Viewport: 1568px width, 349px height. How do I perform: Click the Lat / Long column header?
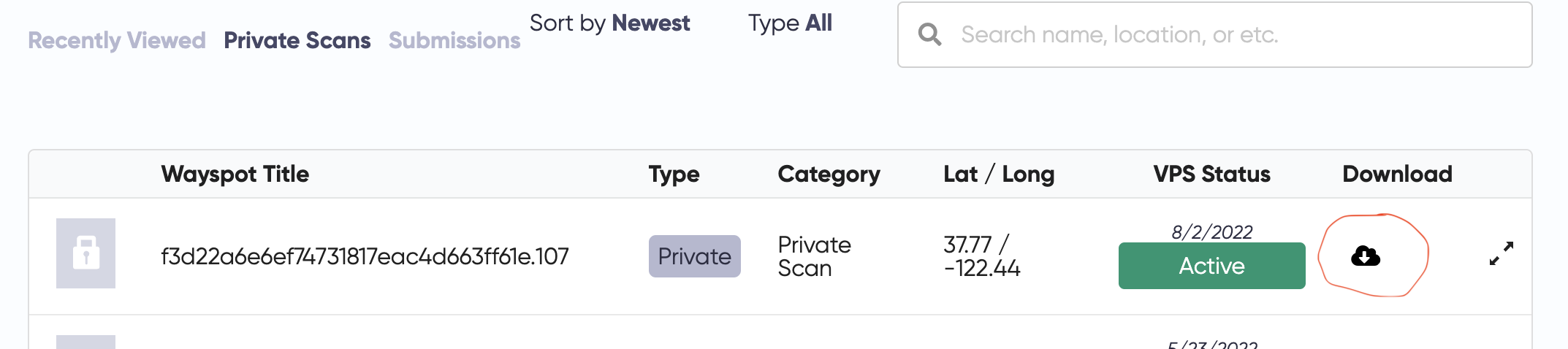(x=999, y=174)
